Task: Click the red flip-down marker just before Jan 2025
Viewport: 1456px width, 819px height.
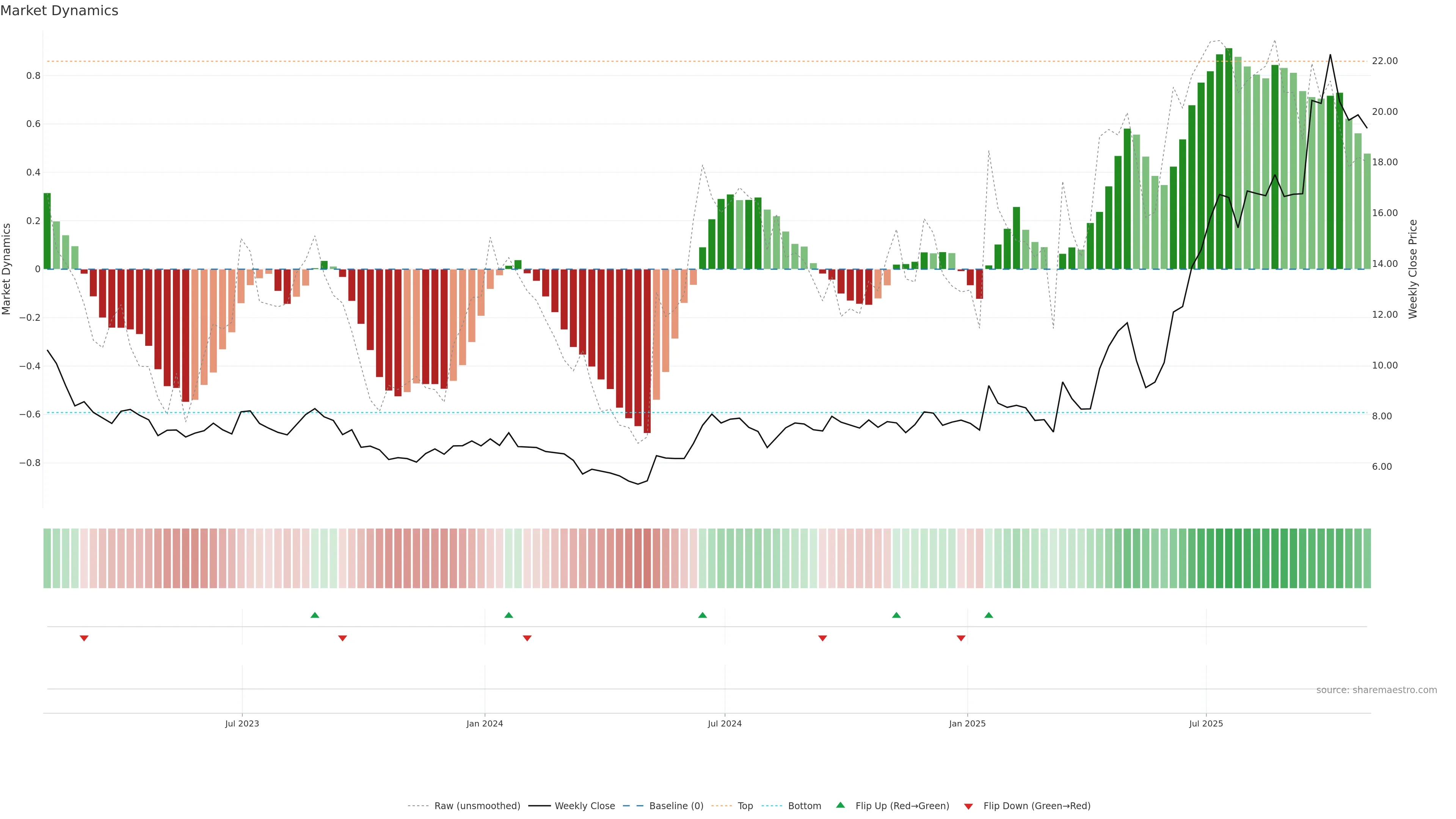Action: point(961,638)
